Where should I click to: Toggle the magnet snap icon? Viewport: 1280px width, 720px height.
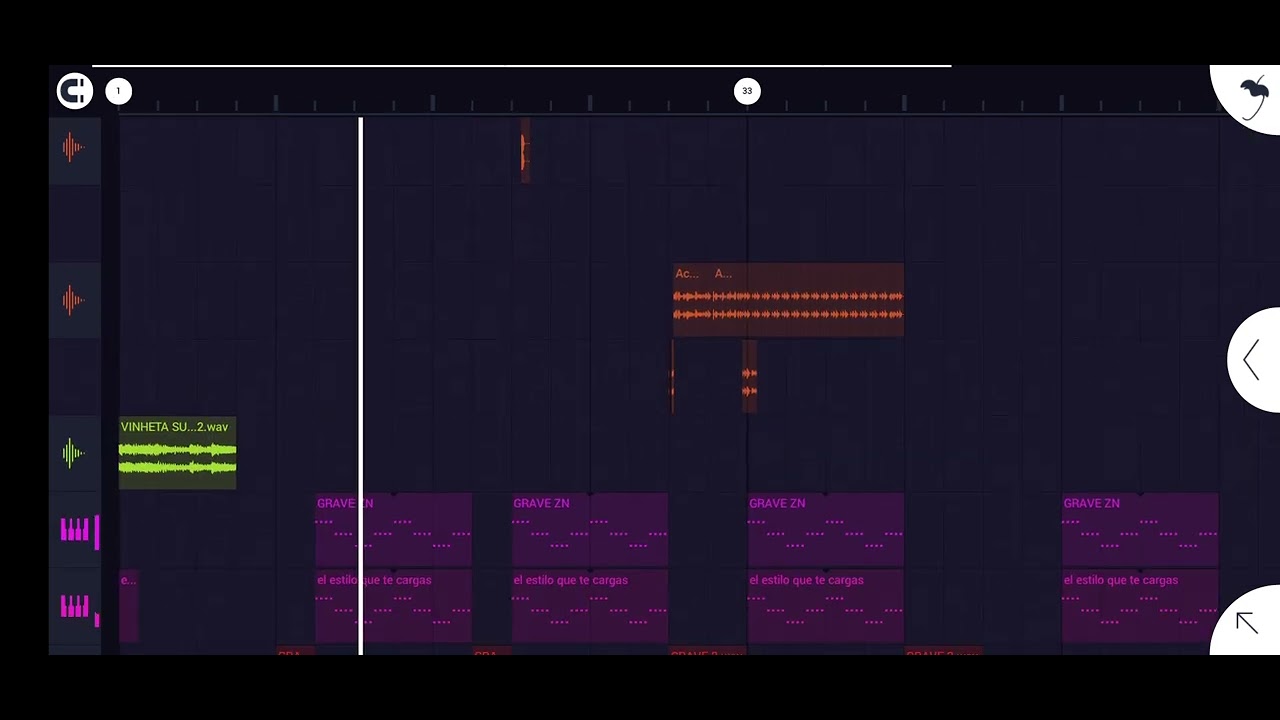pos(74,91)
